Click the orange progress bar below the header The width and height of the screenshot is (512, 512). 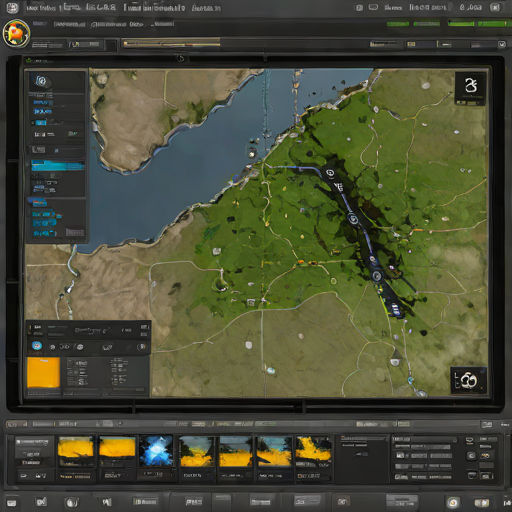[x=172, y=44]
